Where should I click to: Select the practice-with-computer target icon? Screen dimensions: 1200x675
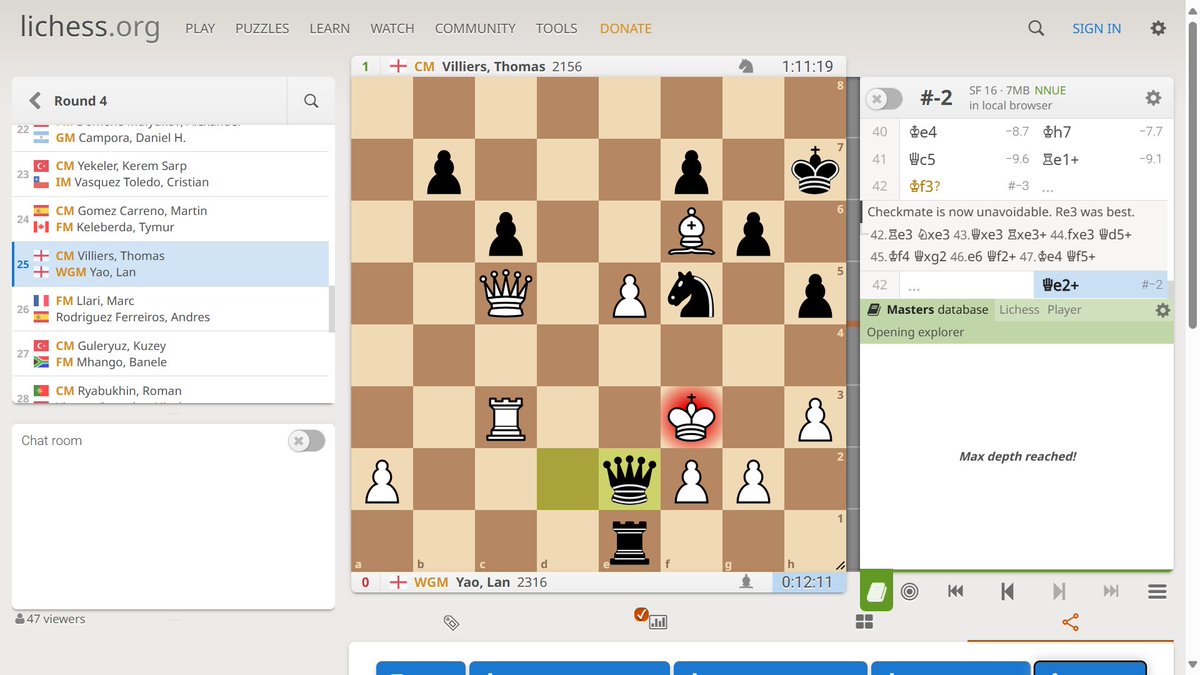(909, 591)
